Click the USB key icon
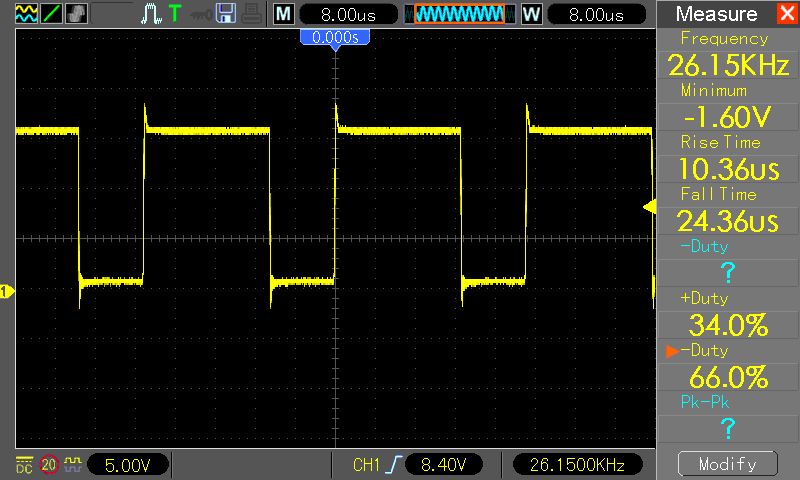This screenshot has width=800, height=480. (201, 14)
